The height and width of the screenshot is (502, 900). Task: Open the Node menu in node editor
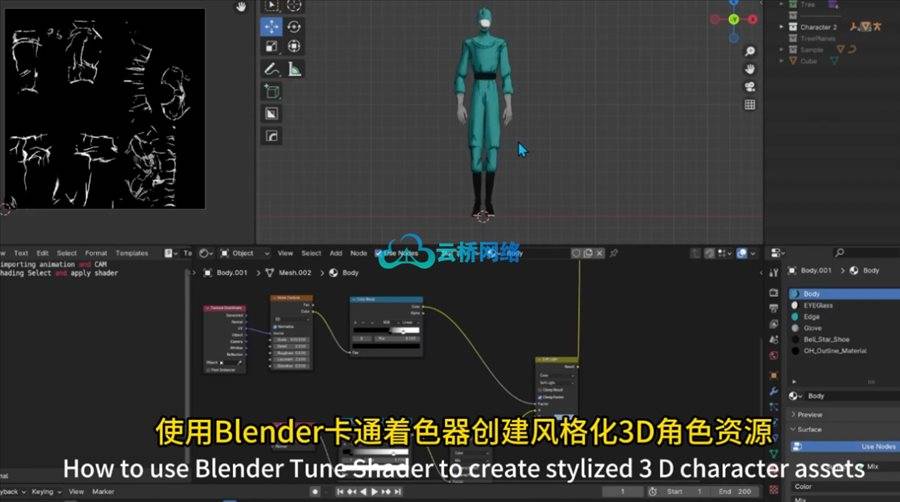click(358, 253)
